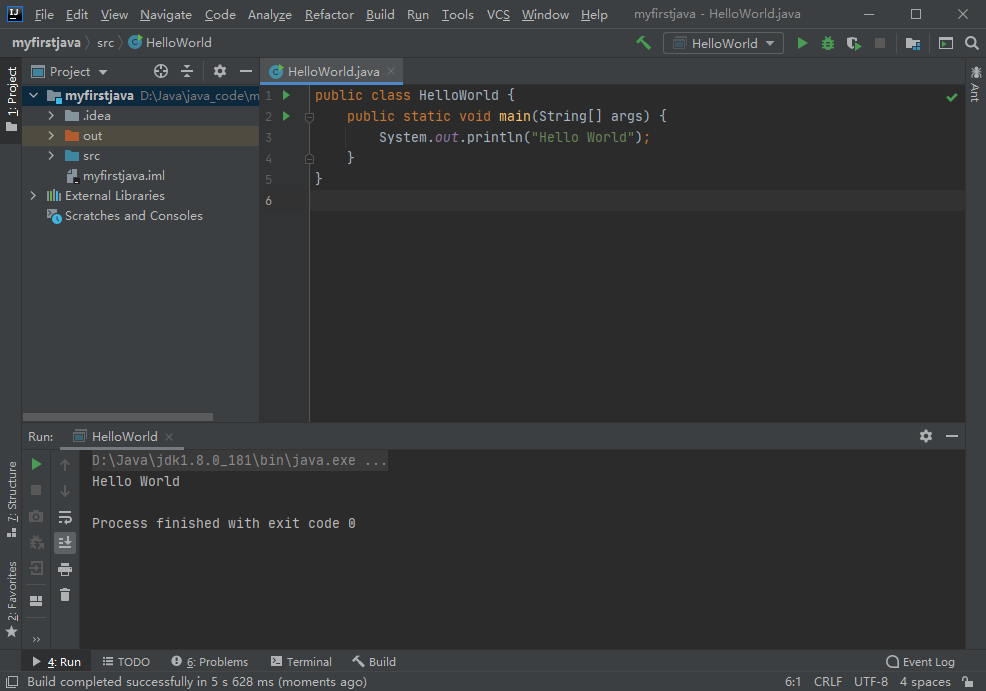Expand the src folder in tree
986x691 pixels.
(51, 156)
